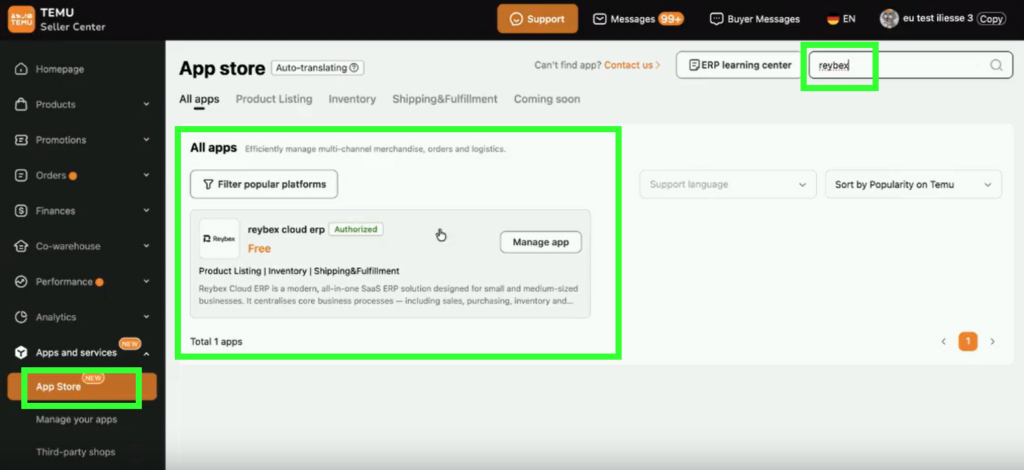Click the Free price label

(x=259, y=249)
